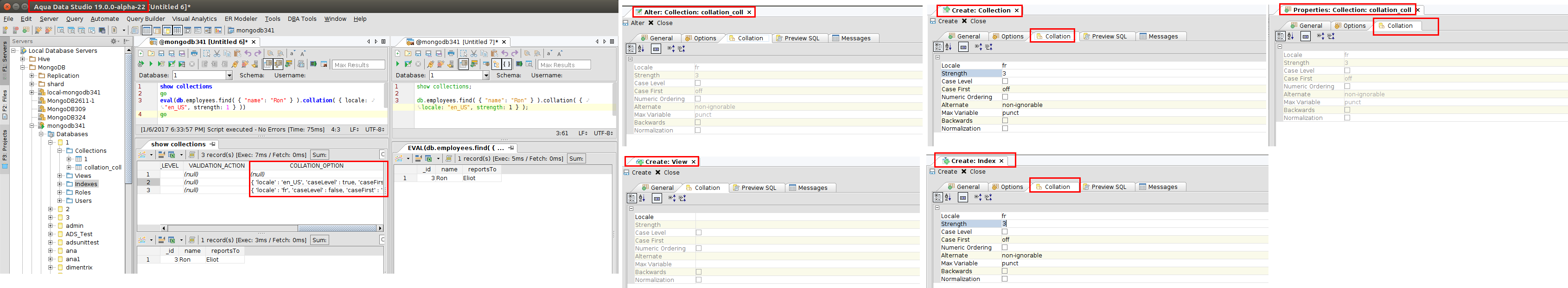The width and height of the screenshot is (1568, 288).
Task: Toggle Backwards checkbox in Create Index
Action: click(x=1004, y=271)
